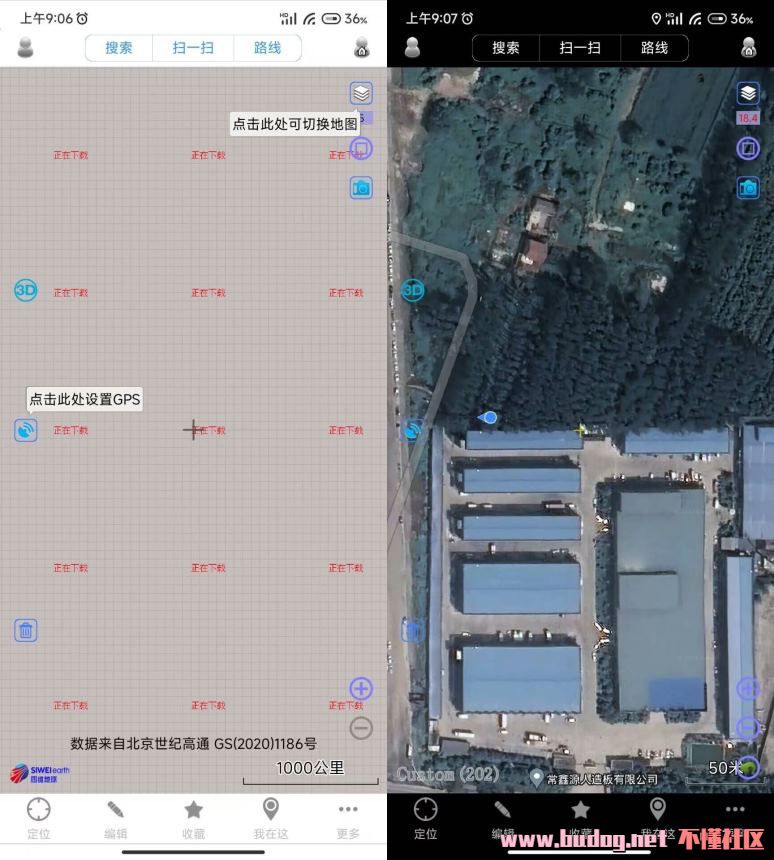Tap 我在这 in left bottom navigation
The width and height of the screenshot is (774, 860).
click(270, 818)
